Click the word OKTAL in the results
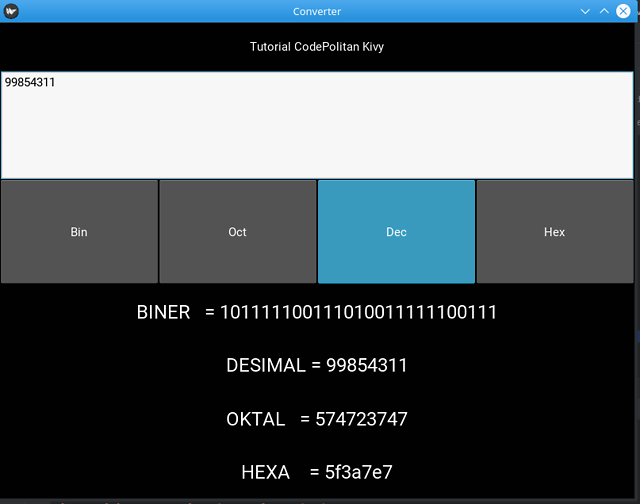The height and width of the screenshot is (504, 640). [x=256, y=419]
